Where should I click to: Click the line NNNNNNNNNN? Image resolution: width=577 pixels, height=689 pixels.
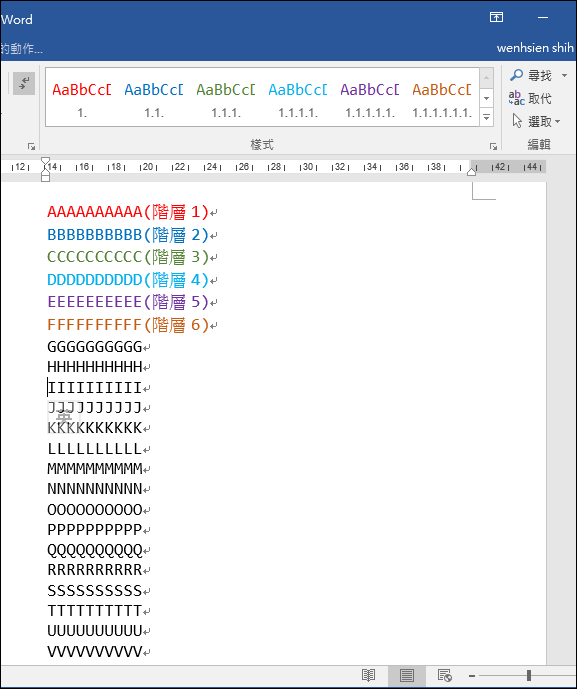point(95,489)
